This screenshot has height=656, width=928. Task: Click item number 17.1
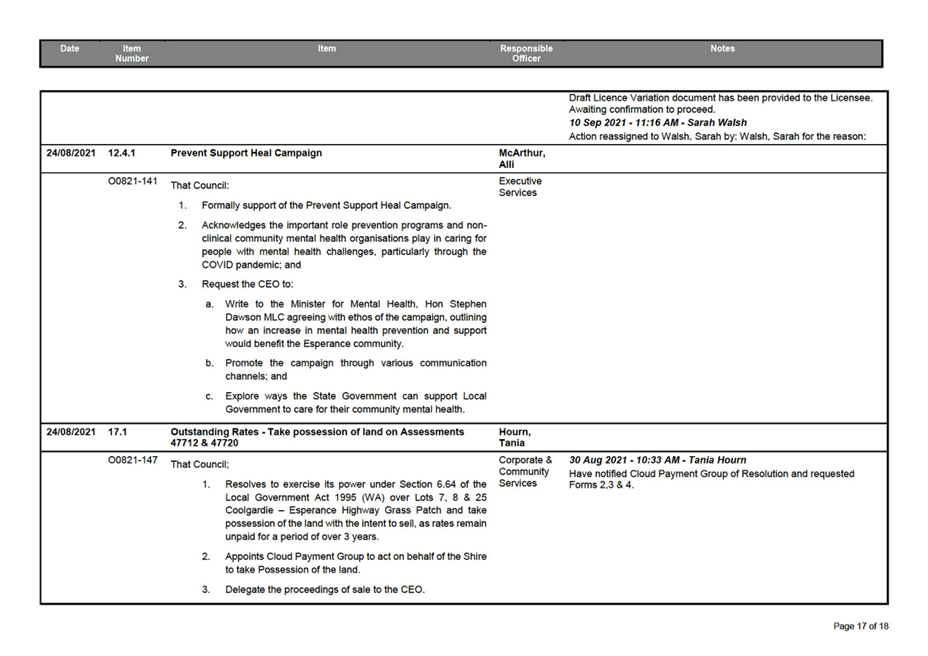coord(118,431)
